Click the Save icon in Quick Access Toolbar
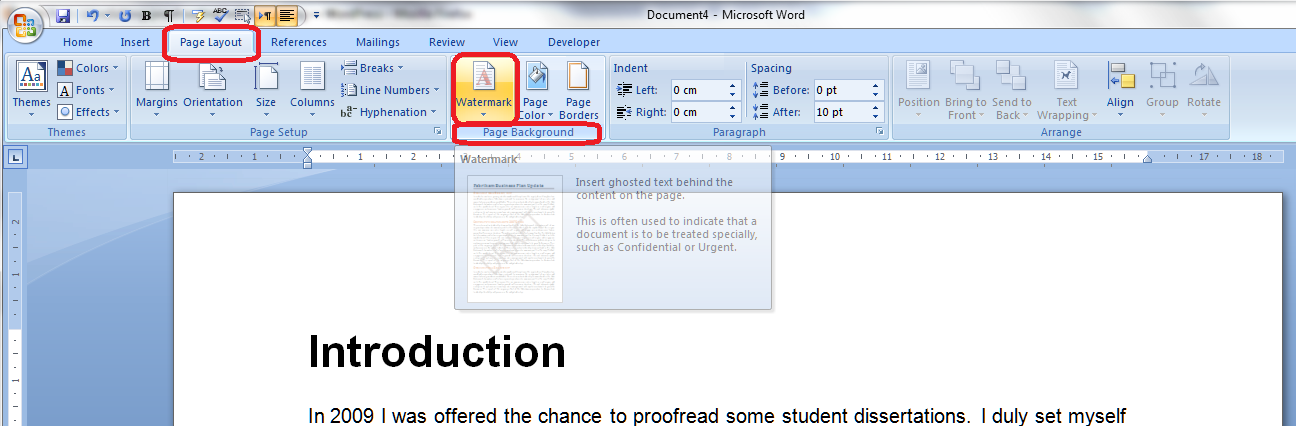Image resolution: width=1296 pixels, height=426 pixels. (x=63, y=16)
